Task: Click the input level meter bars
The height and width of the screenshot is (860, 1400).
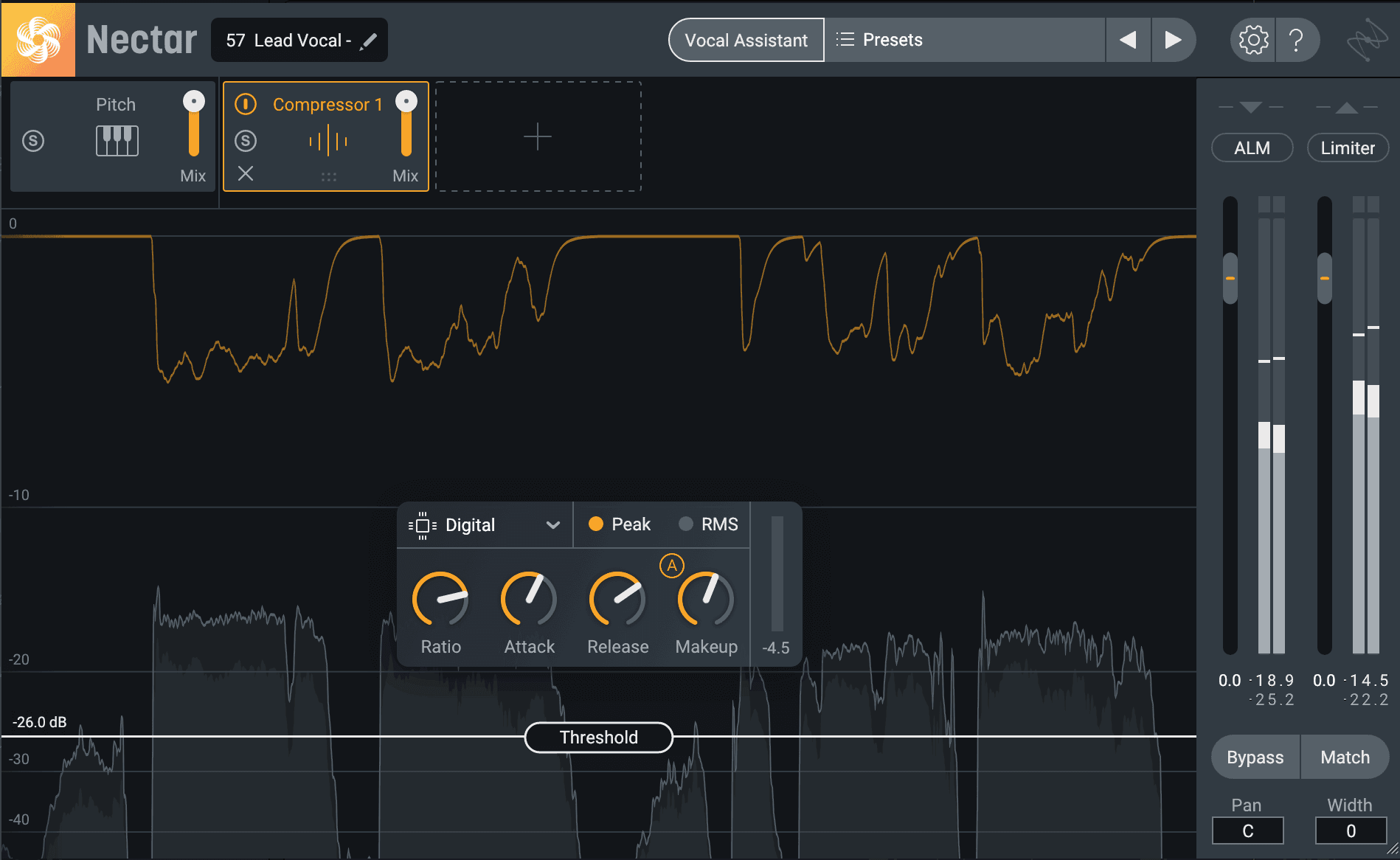Action: (1272, 425)
